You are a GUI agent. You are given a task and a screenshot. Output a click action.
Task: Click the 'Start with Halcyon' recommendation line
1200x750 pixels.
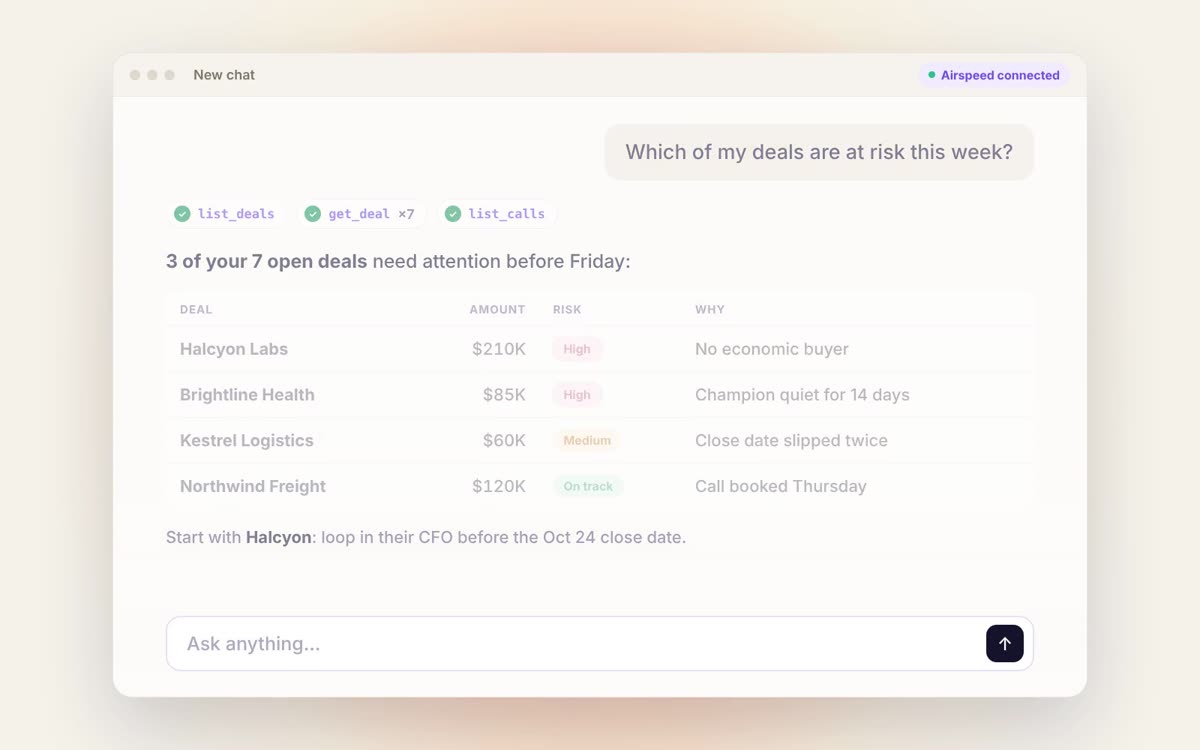pyautogui.click(x=426, y=537)
